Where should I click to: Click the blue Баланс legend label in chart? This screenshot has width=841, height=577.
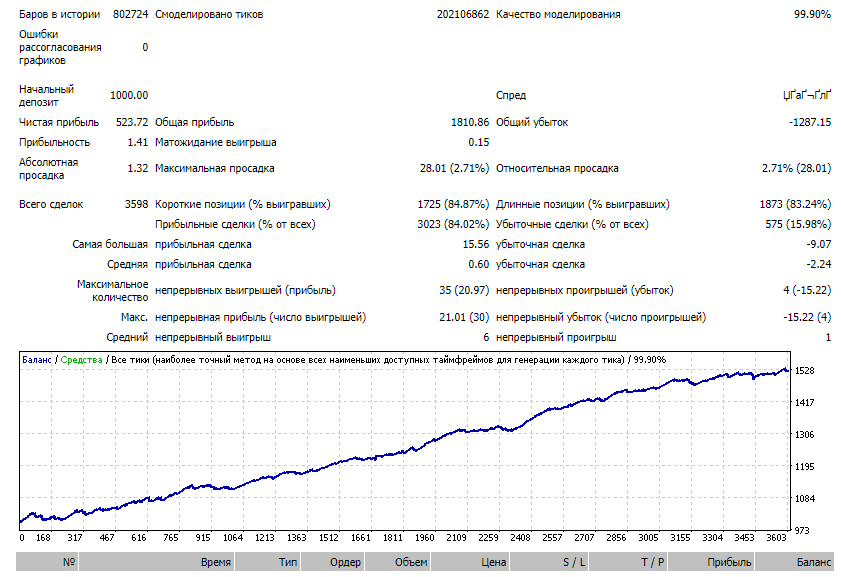(36, 360)
